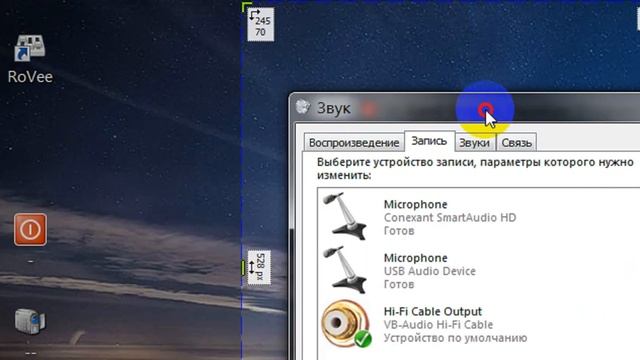Open the camcorder desktop icon

(30, 321)
